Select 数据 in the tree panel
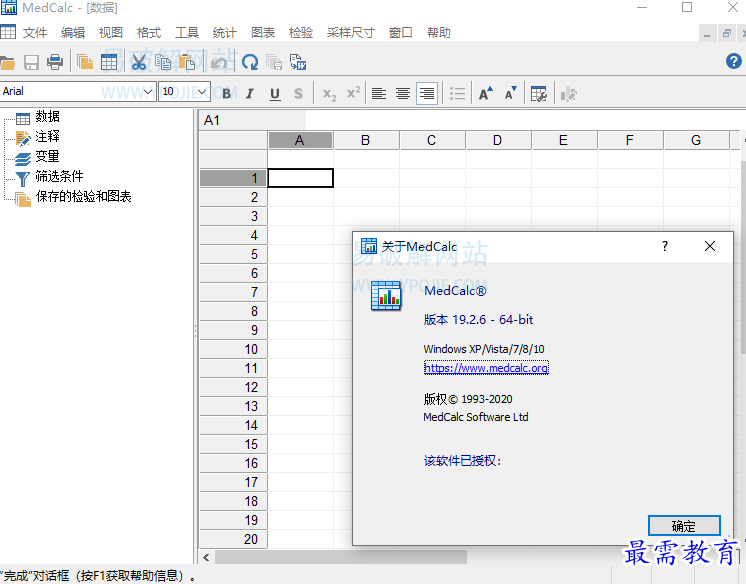 click(x=47, y=117)
